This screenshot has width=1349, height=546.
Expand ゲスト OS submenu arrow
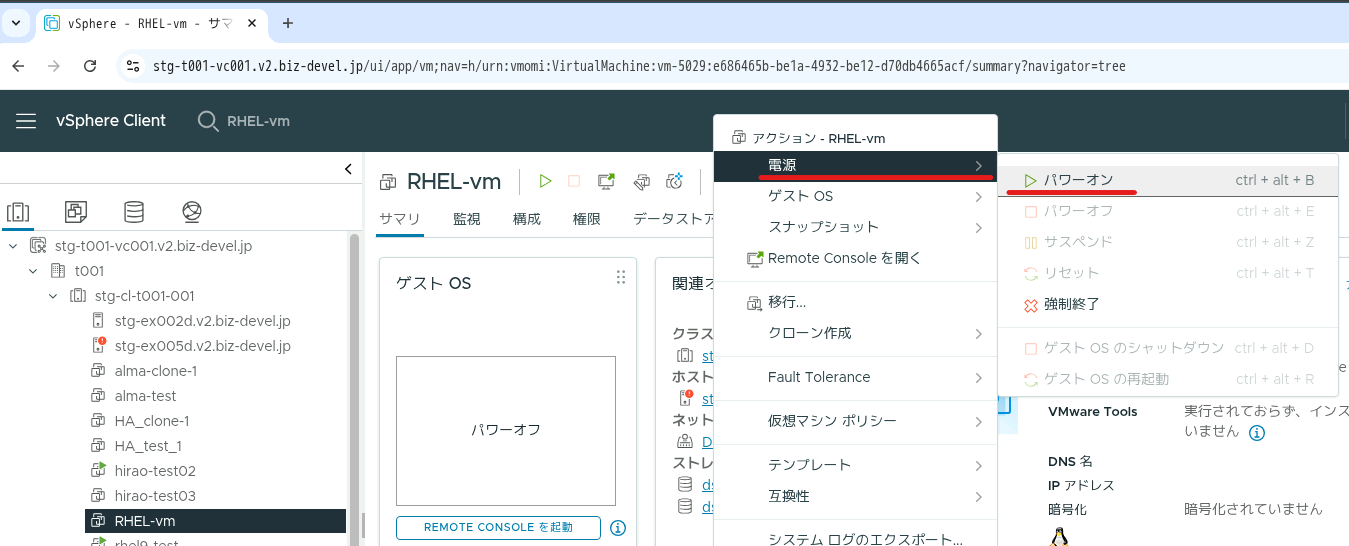pyautogui.click(x=979, y=197)
